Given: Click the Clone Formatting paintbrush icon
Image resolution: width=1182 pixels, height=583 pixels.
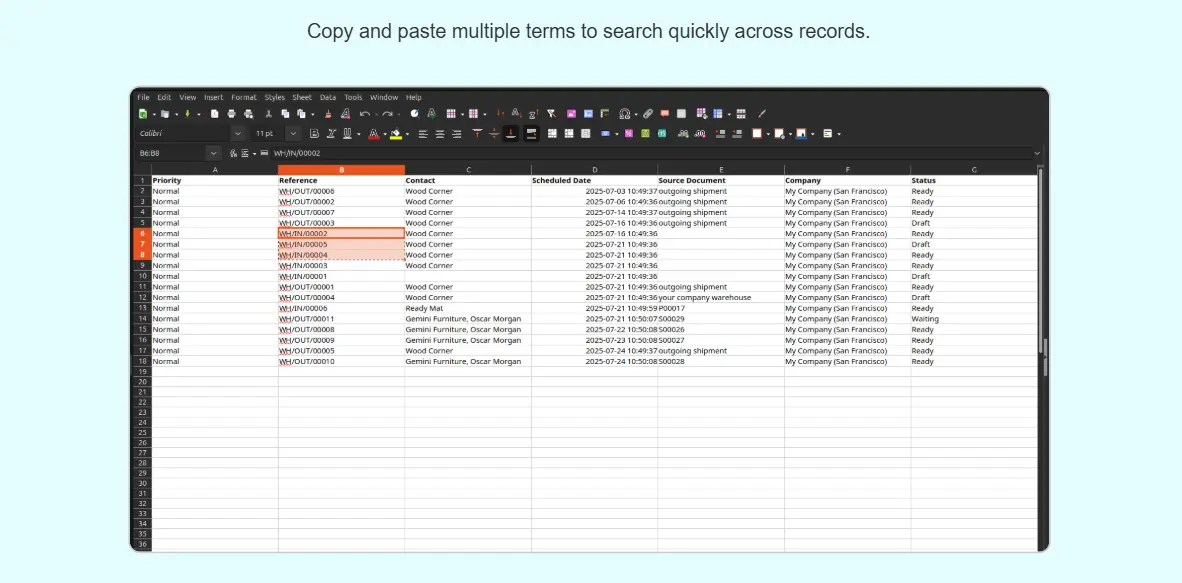Looking at the screenshot, I should click(327, 114).
